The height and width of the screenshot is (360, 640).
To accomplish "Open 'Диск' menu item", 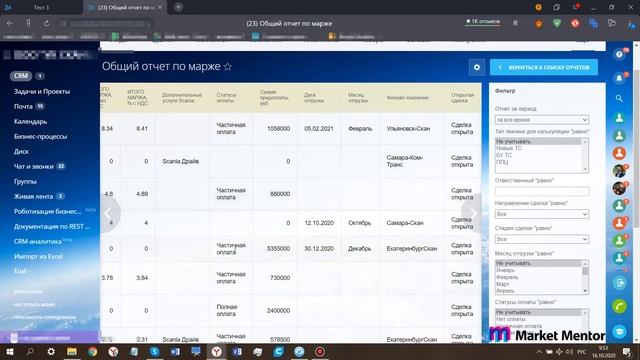I will (21, 151).
